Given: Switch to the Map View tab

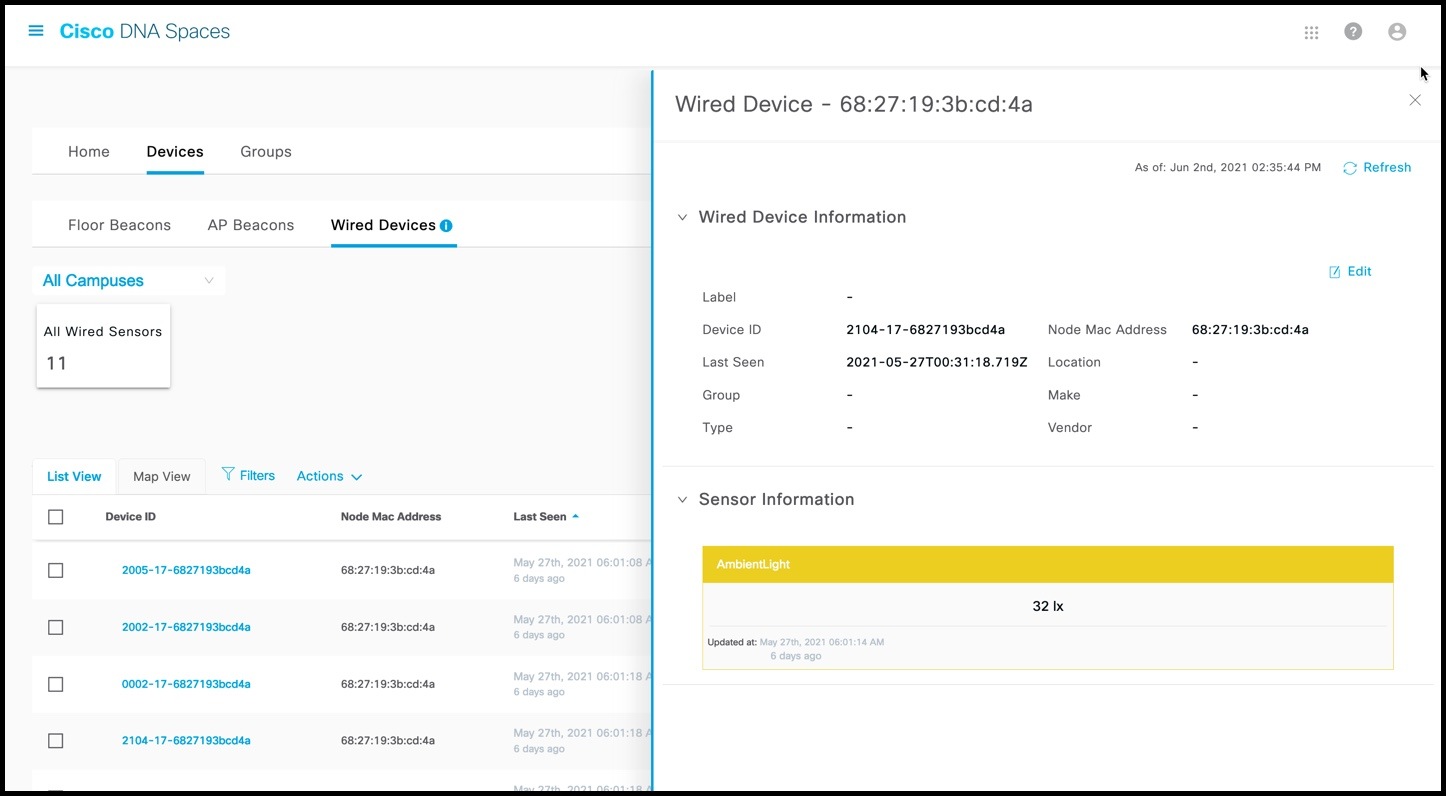Looking at the screenshot, I should [x=161, y=475].
